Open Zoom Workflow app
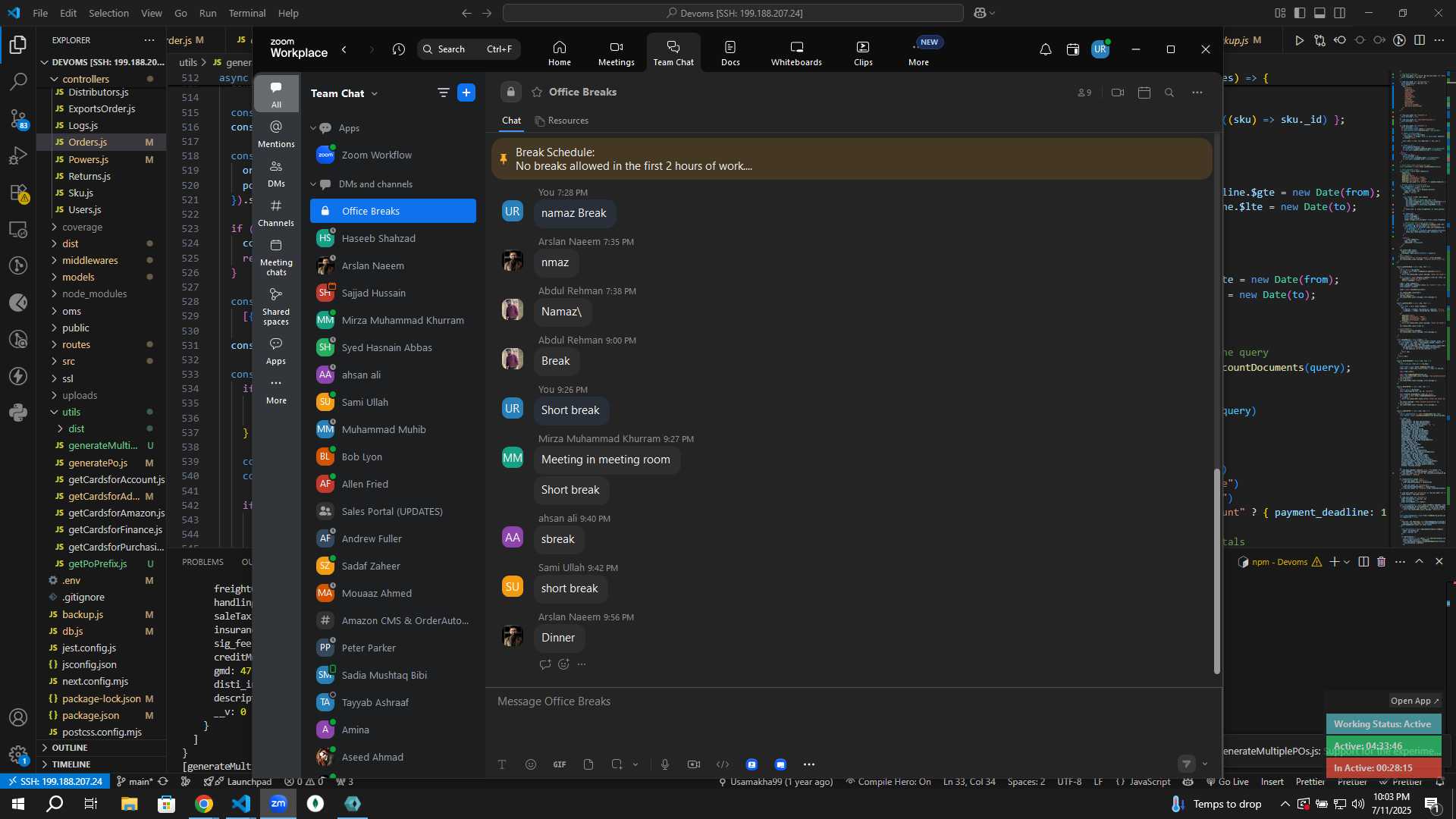 pyautogui.click(x=393, y=155)
